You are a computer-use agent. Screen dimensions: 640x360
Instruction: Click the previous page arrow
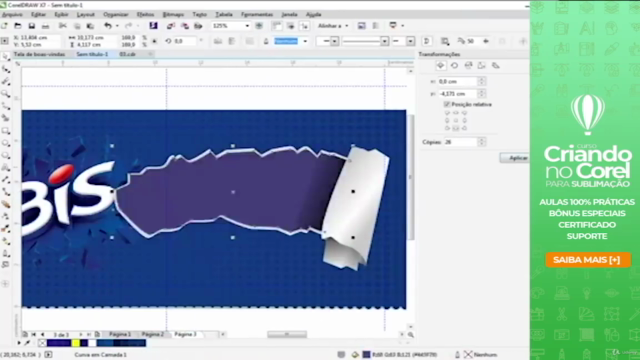[43, 334]
